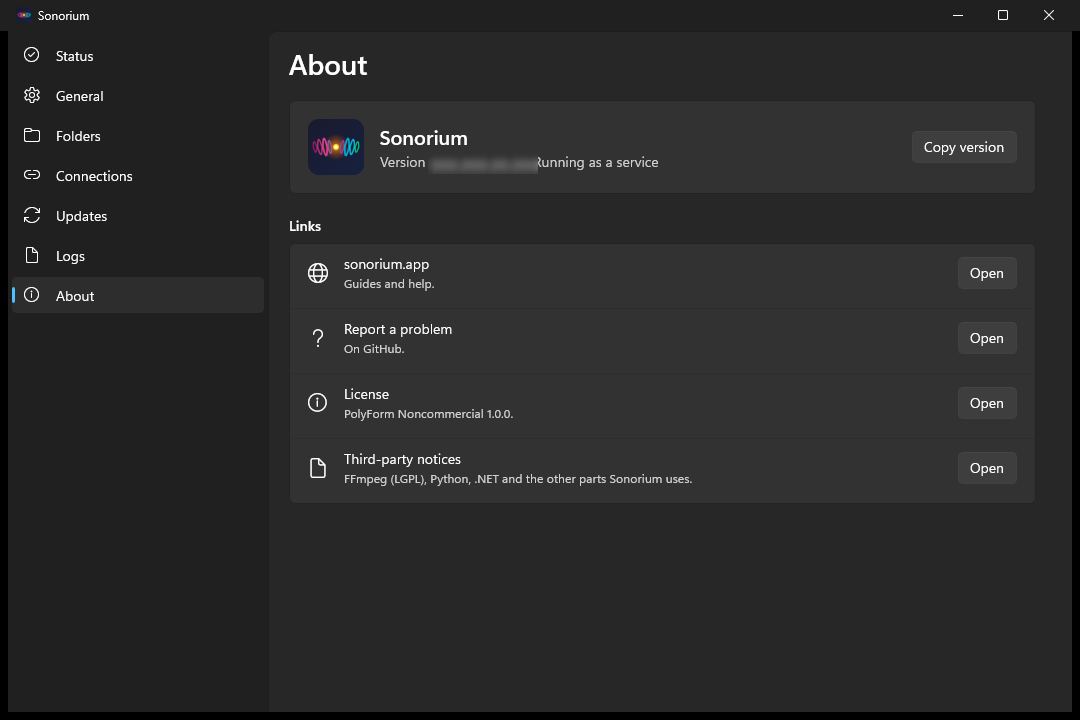
Task: Click the Folders folder icon
Action: (x=32, y=135)
